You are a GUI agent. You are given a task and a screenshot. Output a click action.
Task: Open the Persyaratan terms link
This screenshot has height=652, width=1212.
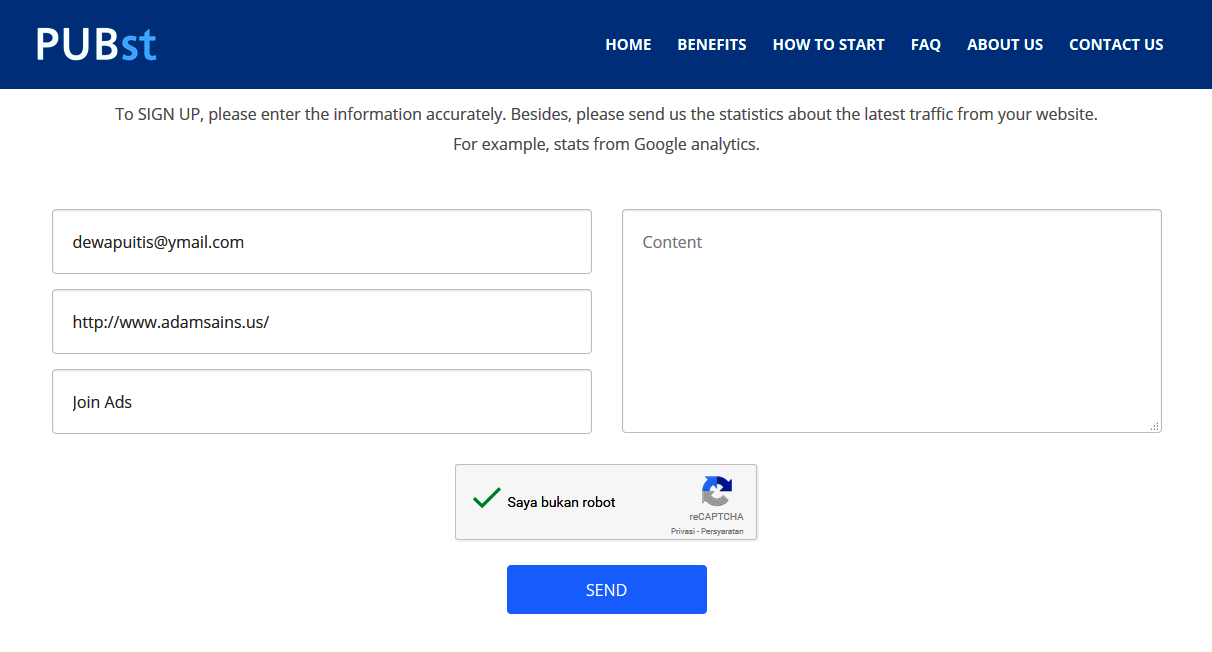pos(722,531)
